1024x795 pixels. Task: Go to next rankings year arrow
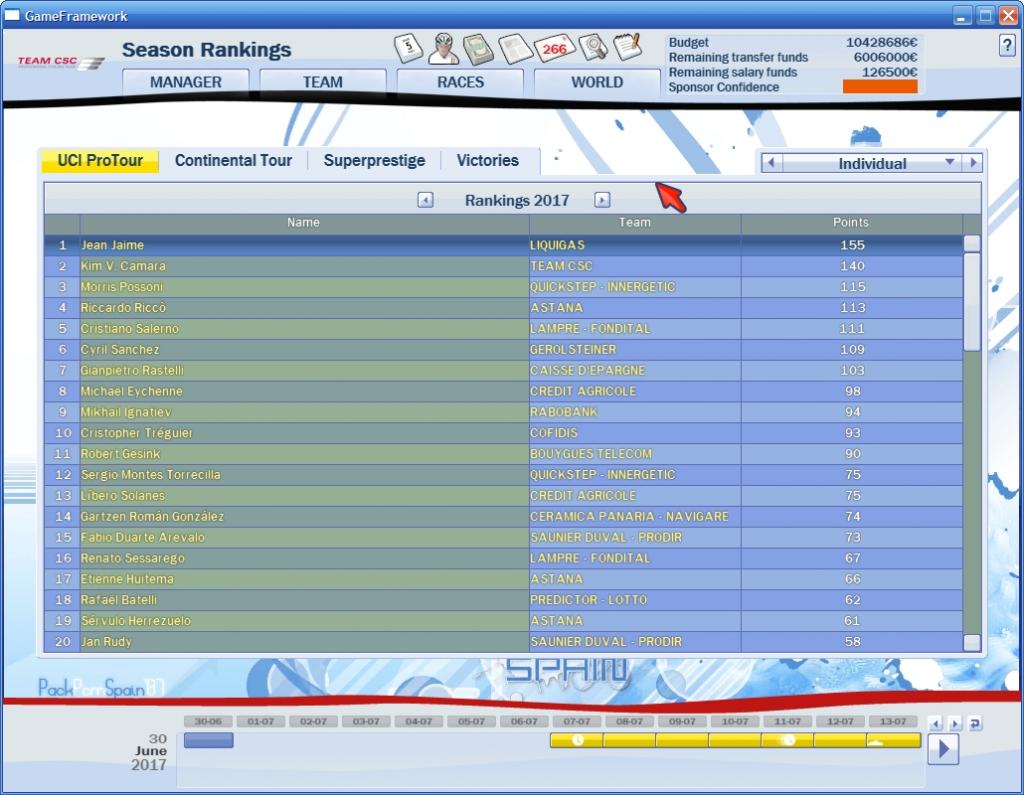click(602, 200)
